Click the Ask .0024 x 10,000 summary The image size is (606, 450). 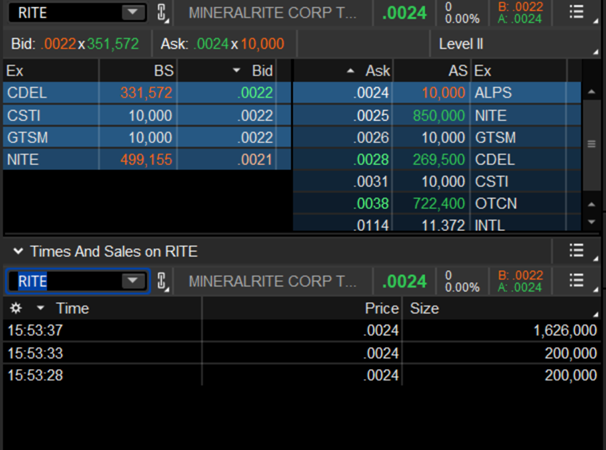click(x=223, y=44)
